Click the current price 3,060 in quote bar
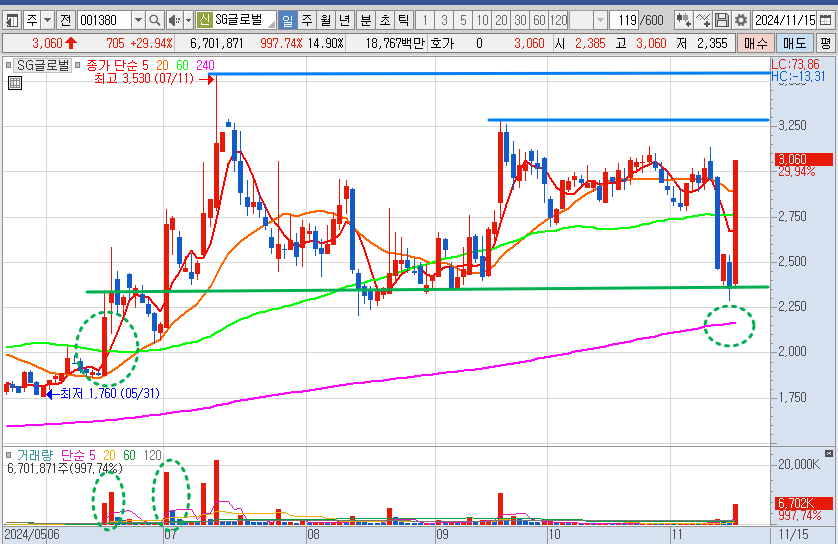Viewport: 838px width, 544px height. [x=47, y=43]
